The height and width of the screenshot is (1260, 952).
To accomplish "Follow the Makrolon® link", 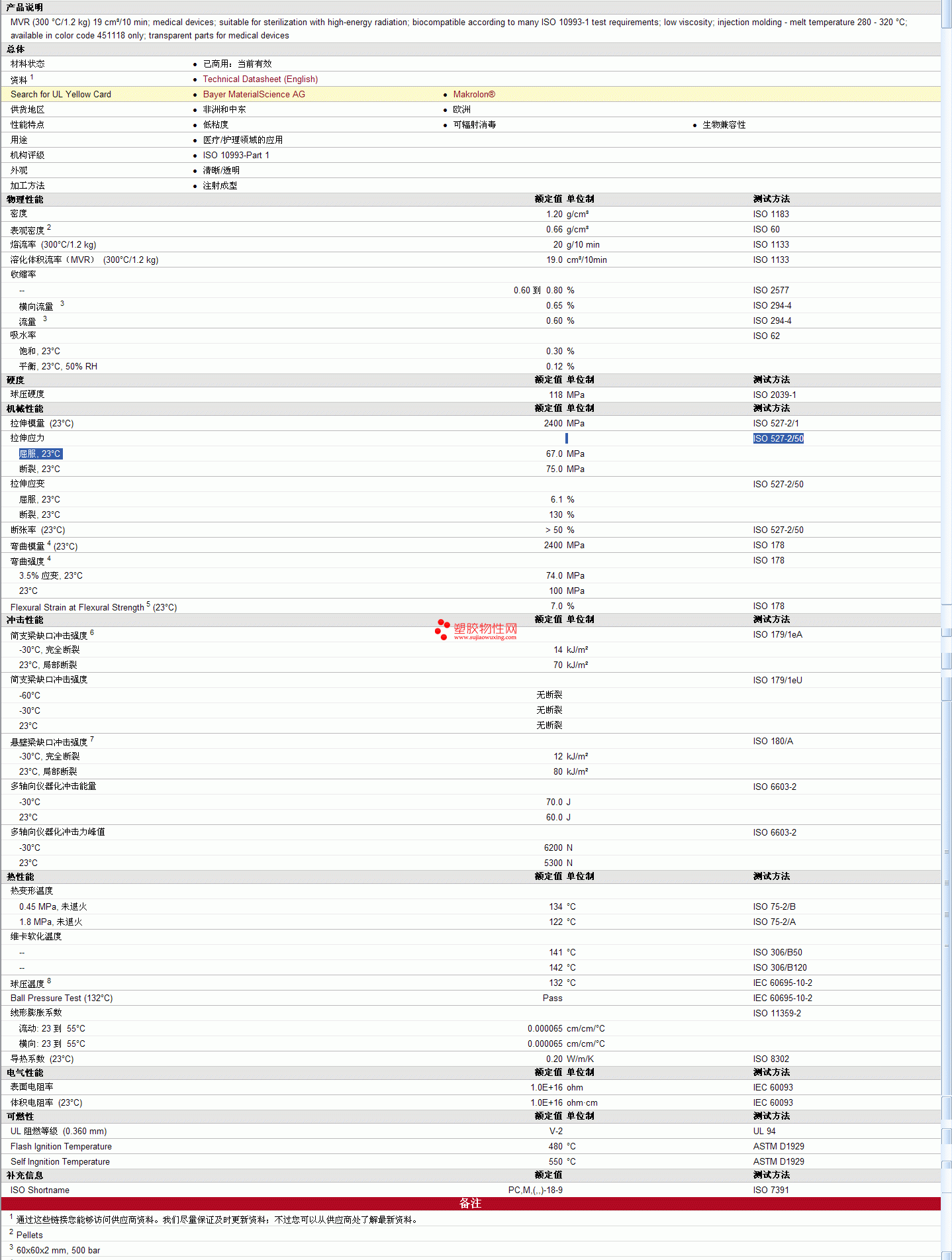I will (474, 95).
